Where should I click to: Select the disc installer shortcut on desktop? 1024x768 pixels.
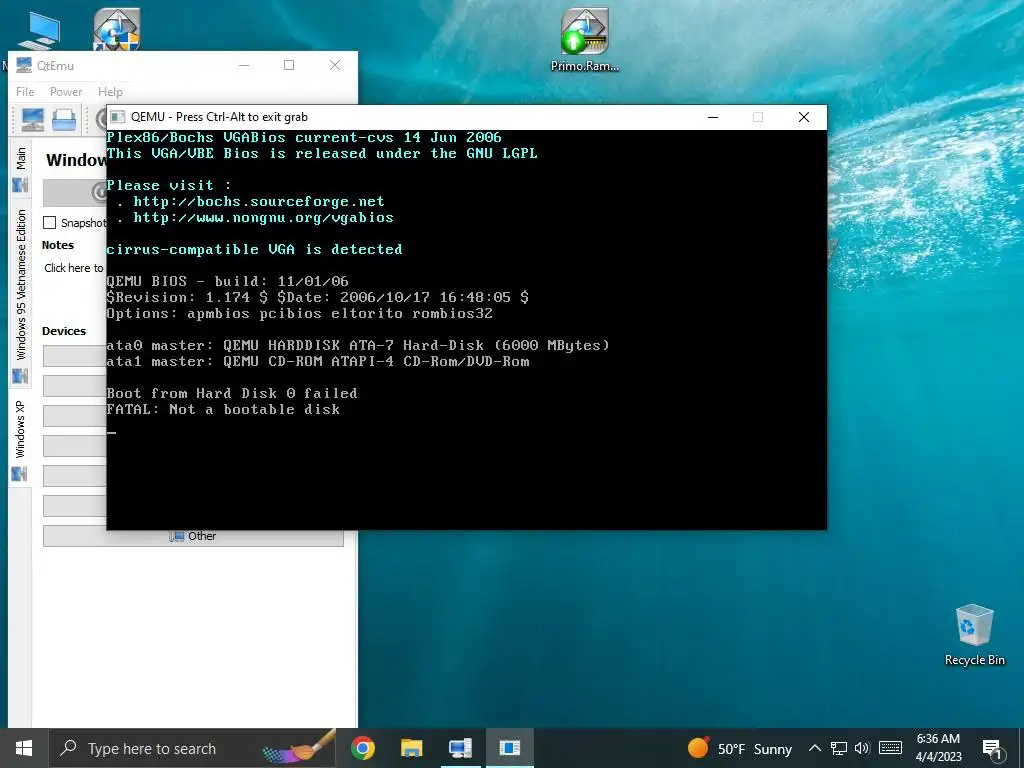coord(117,30)
